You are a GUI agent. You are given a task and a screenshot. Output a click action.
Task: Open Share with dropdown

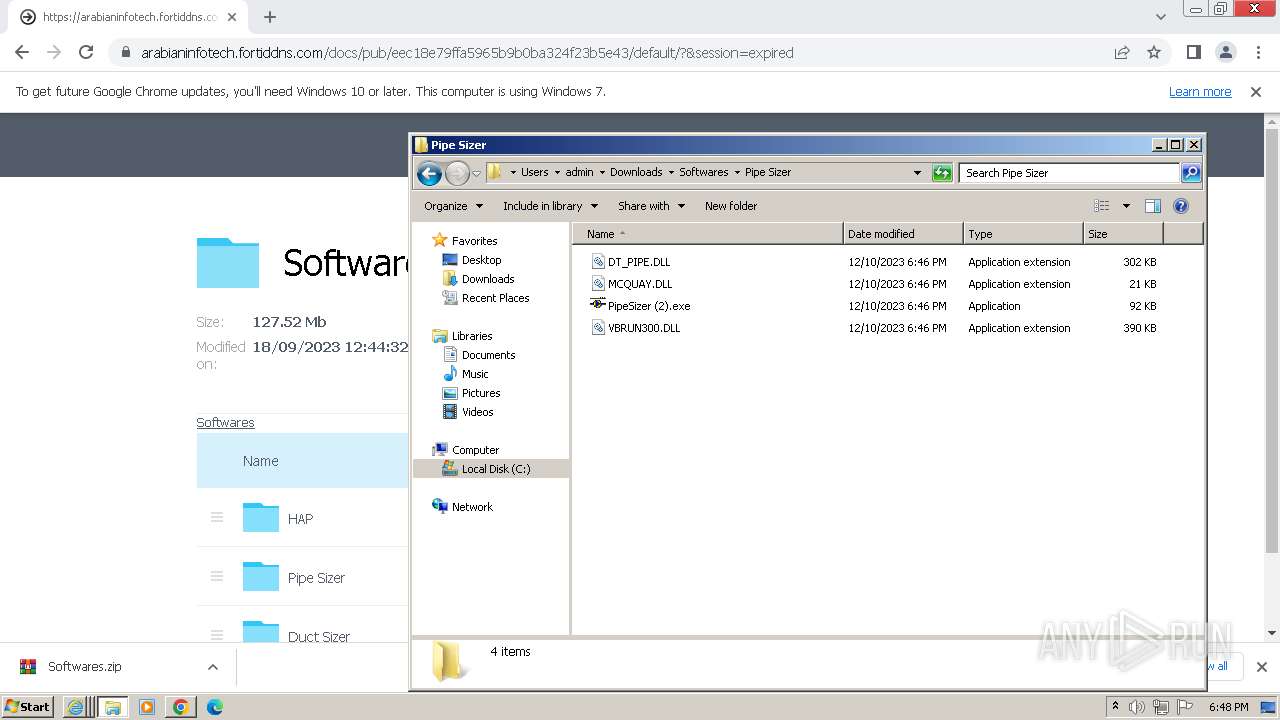pos(651,206)
